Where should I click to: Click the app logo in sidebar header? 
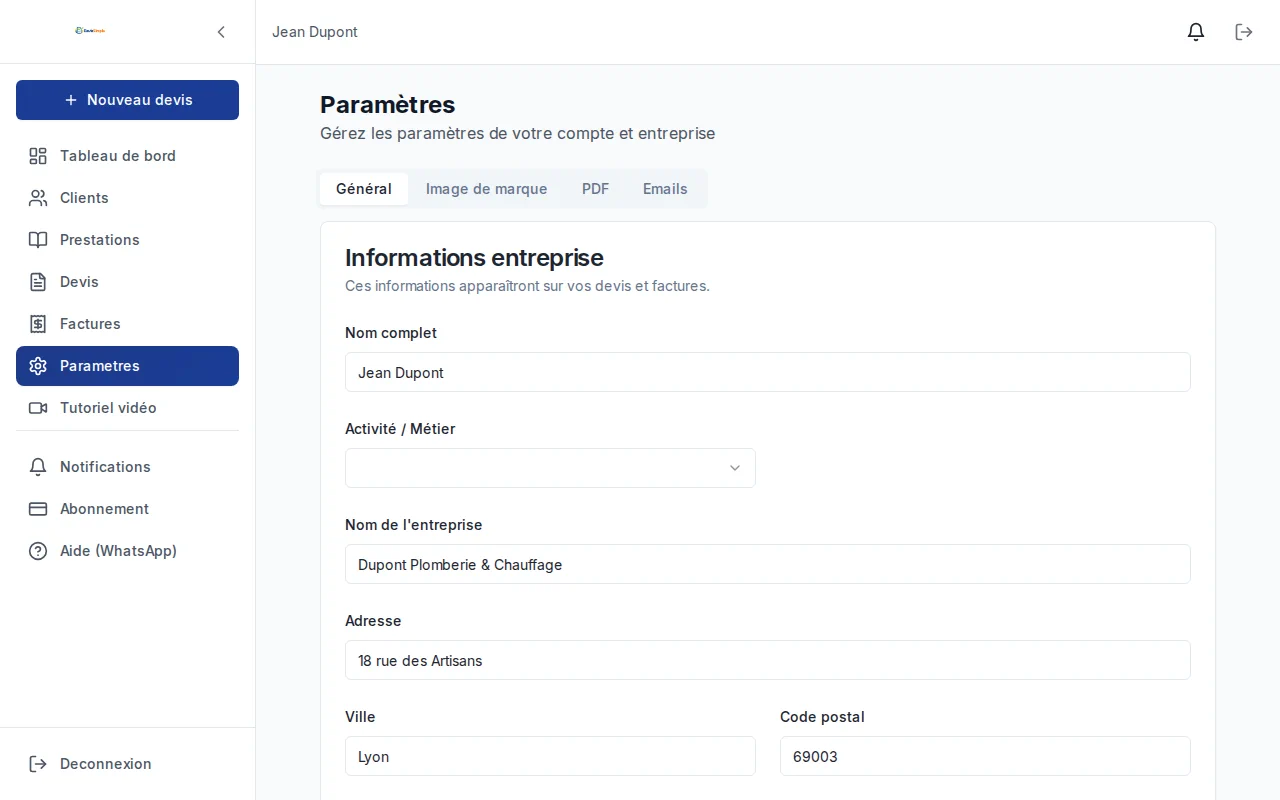point(90,31)
